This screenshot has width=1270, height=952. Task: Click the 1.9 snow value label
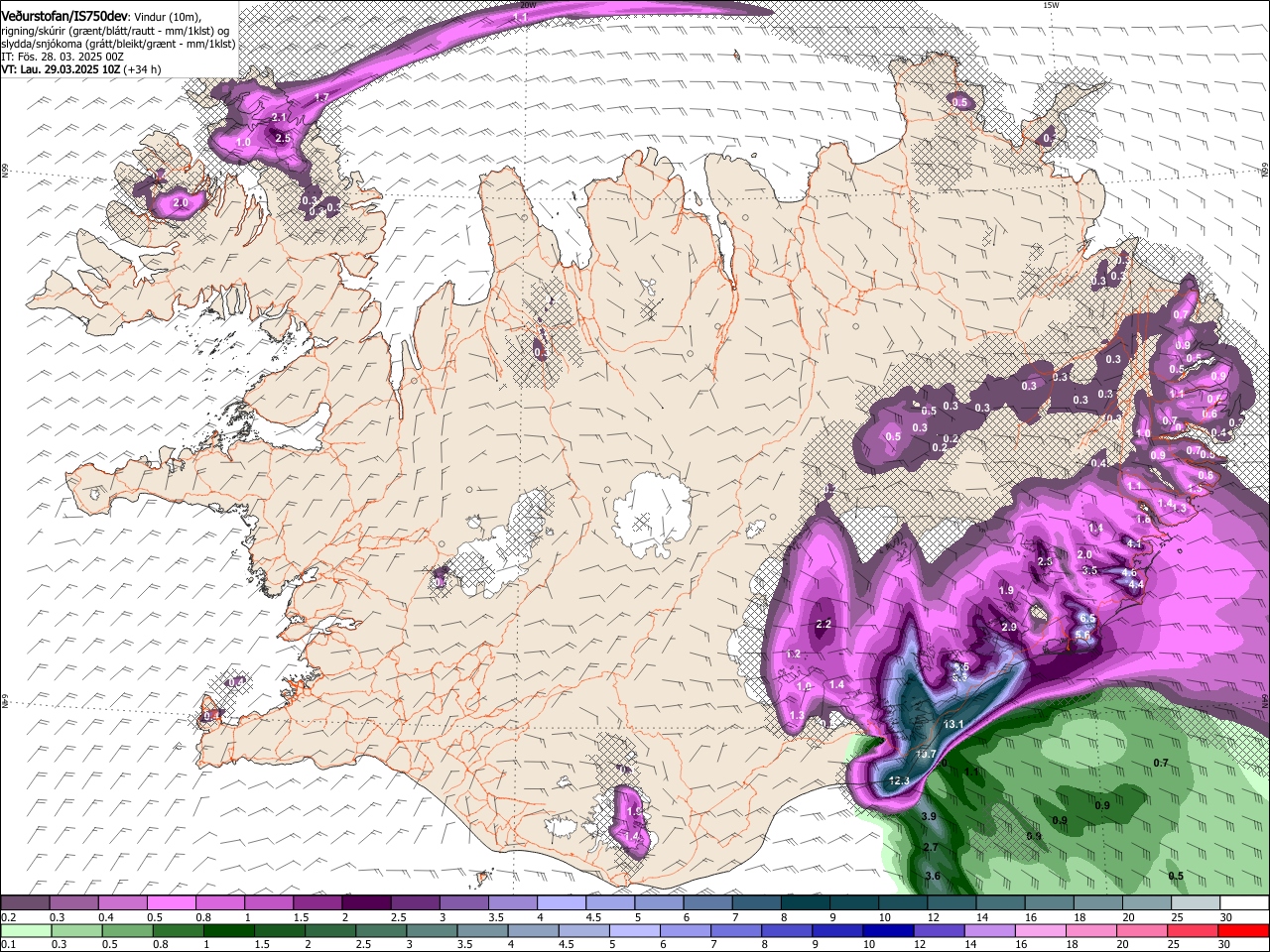1006,591
